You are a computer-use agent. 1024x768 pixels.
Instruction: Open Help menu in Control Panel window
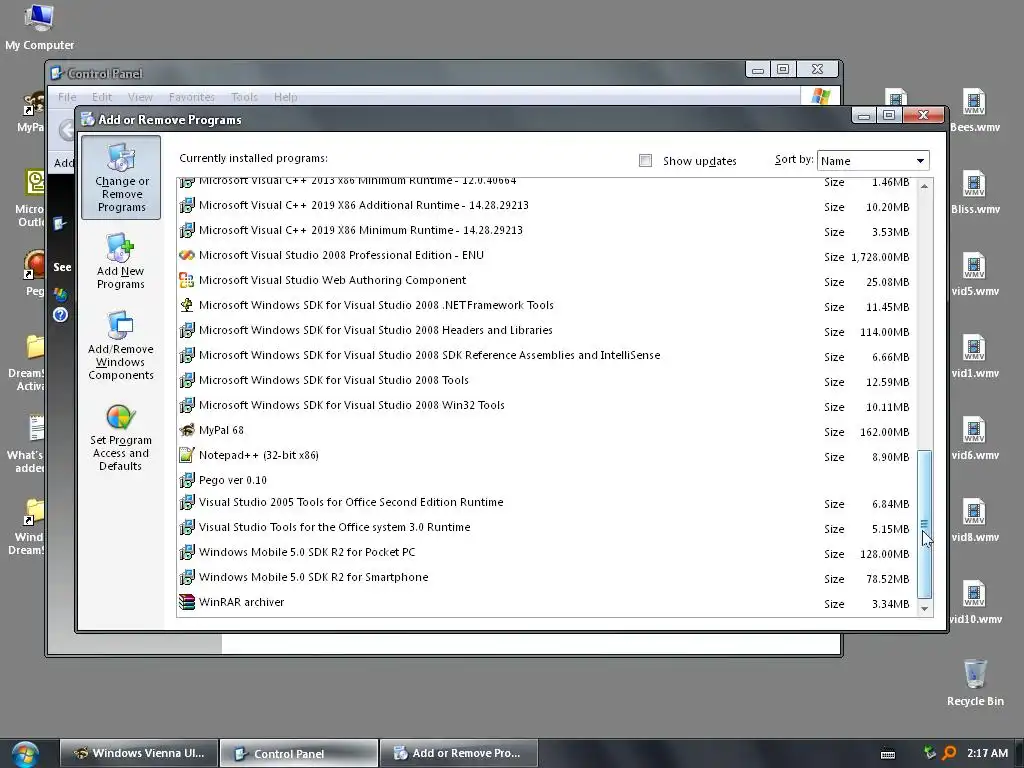[x=285, y=97]
